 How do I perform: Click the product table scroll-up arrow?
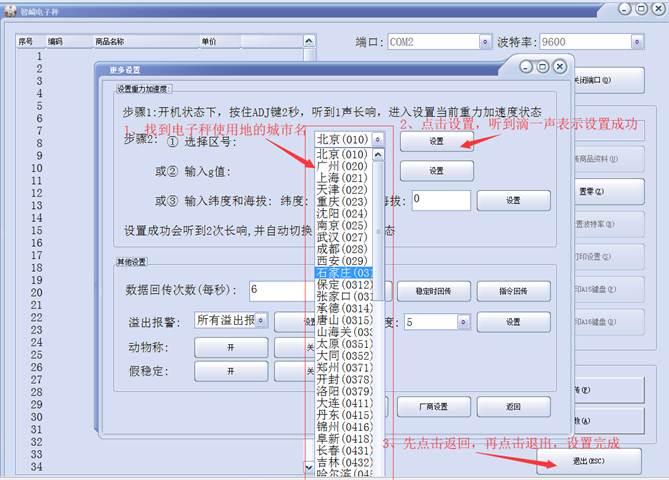coord(309,41)
